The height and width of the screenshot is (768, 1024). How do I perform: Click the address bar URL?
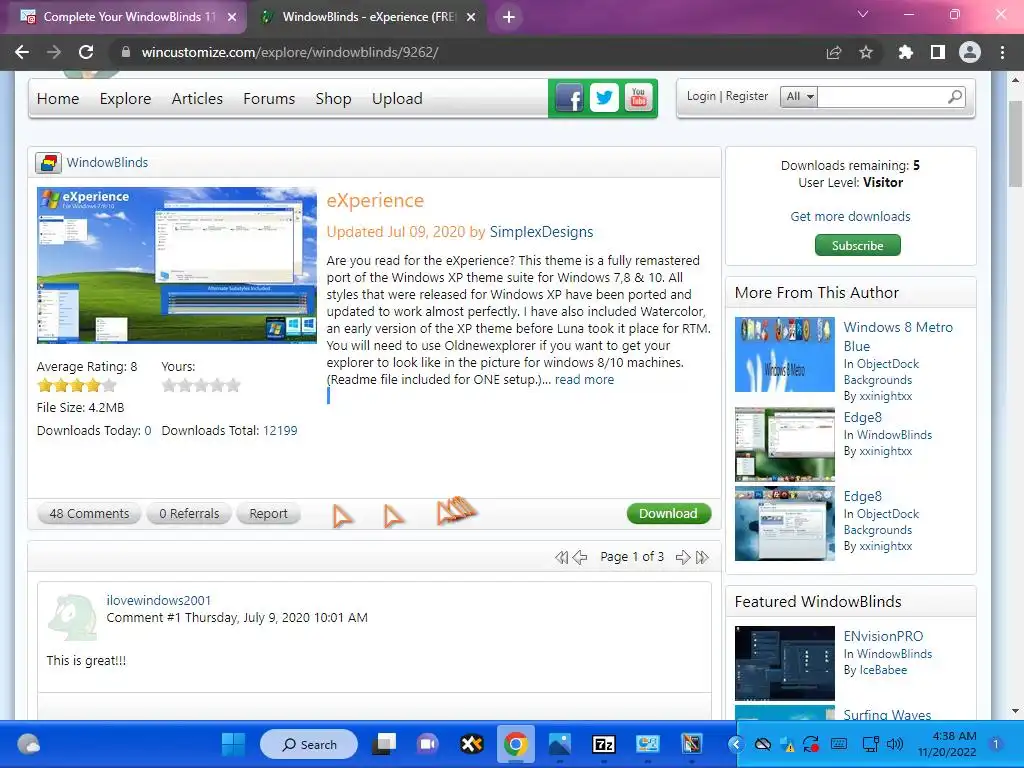pyautogui.click(x=290, y=52)
